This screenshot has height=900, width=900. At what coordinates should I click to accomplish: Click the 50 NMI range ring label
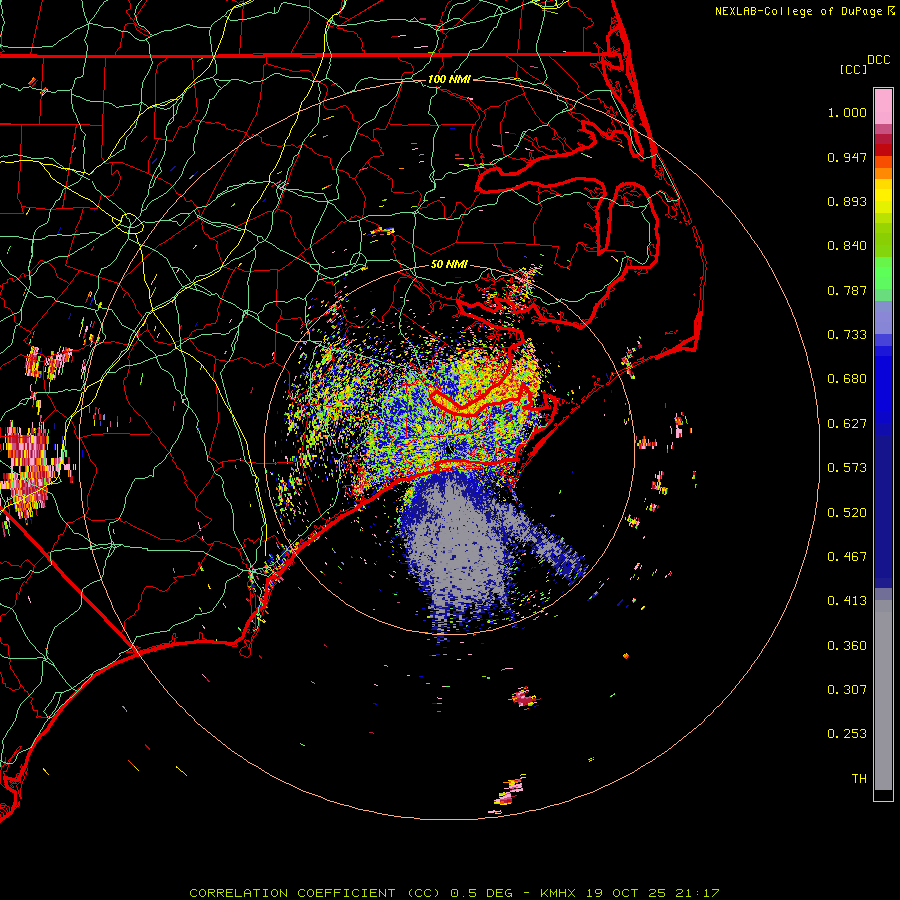tap(449, 265)
